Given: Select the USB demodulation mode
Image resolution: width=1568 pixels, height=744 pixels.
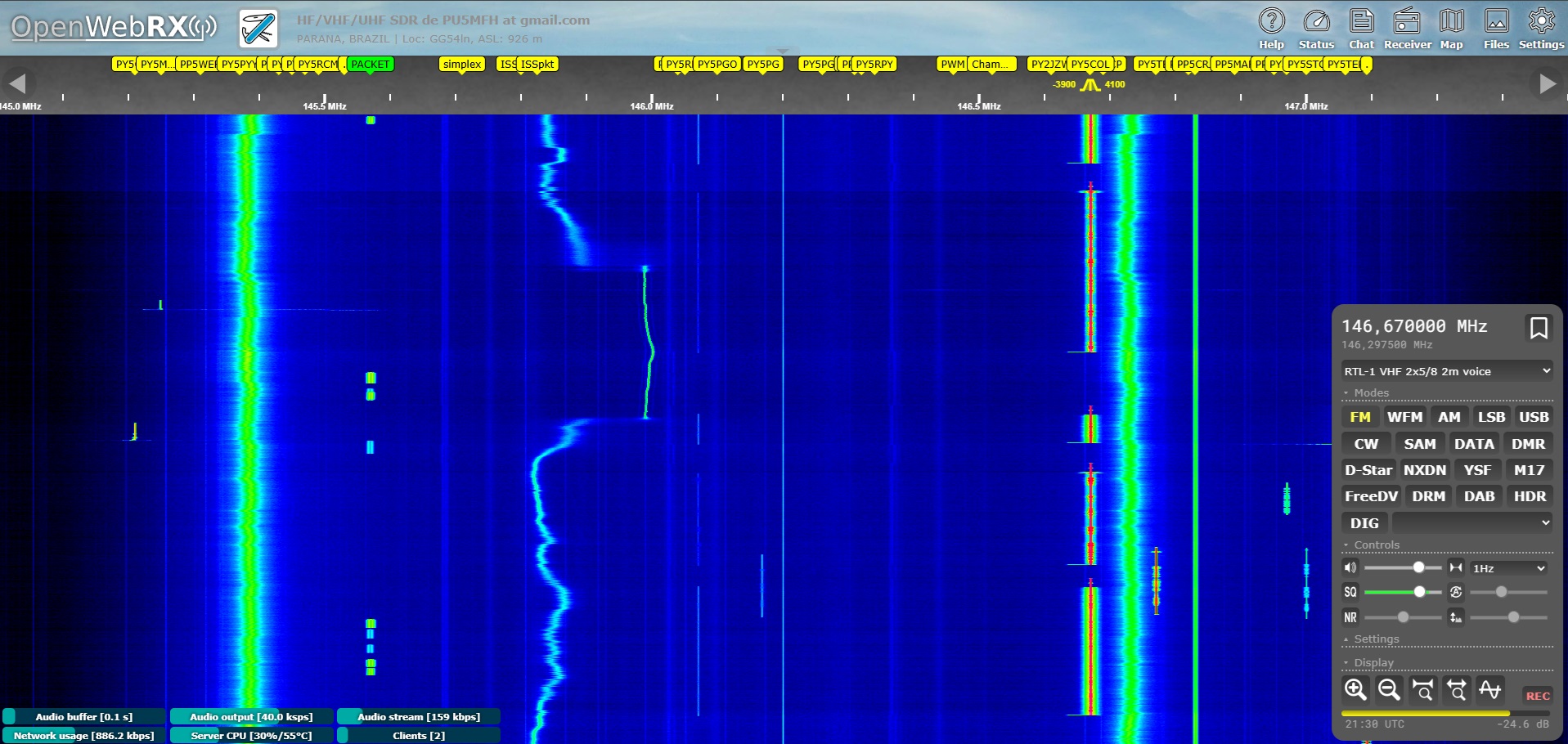Looking at the screenshot, I should coord(1534,417).
